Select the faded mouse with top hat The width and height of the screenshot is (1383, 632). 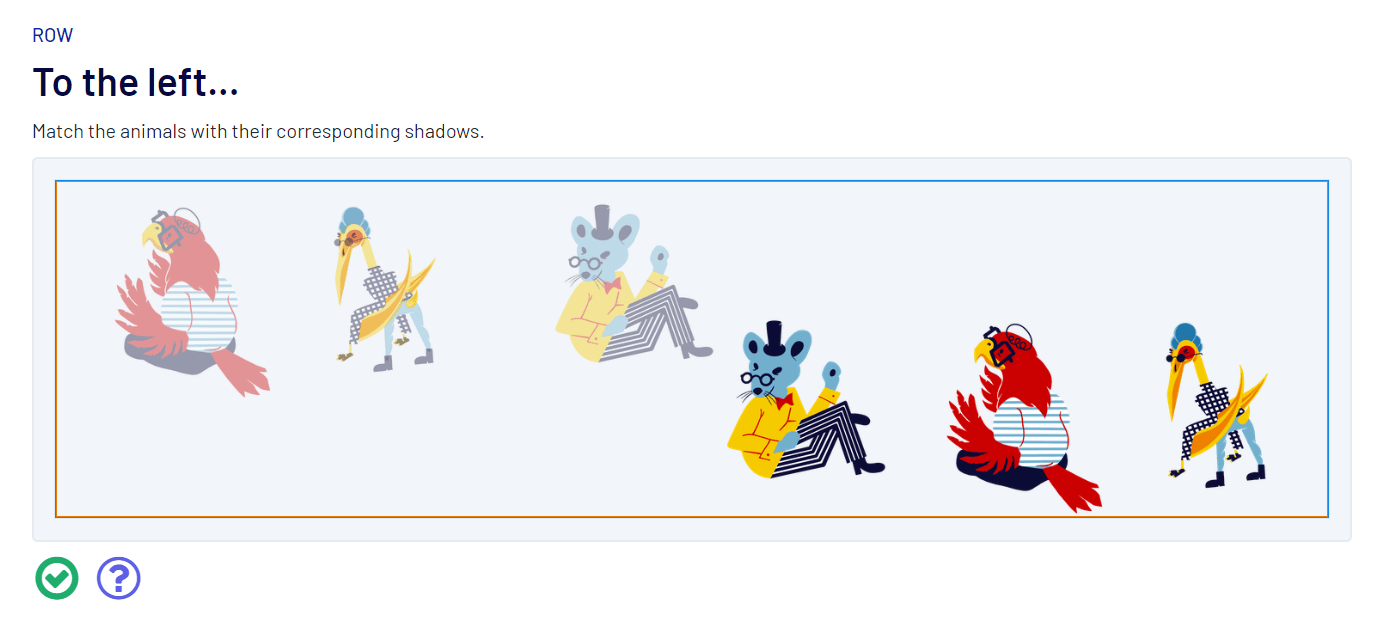633,284
